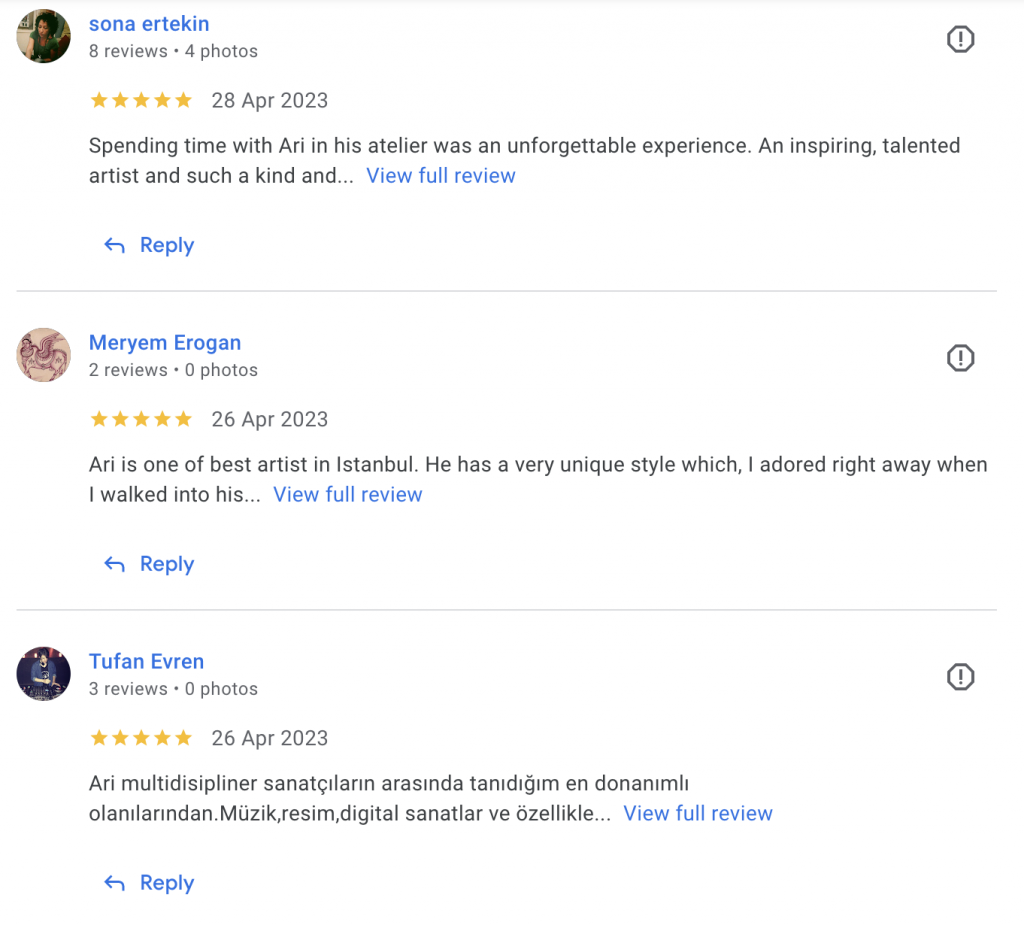This screenshot has width=1024, height=925.
Task: Click reply arrow icon under sona ertekin's review
Action: point(115,246)
